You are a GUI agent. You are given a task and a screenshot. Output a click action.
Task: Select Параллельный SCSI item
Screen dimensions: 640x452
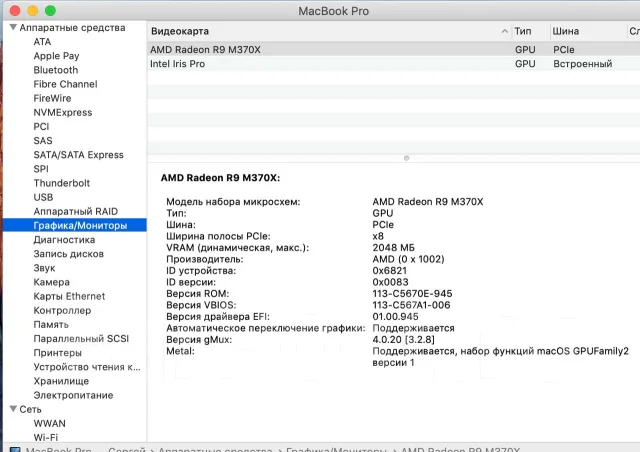click(x=81, y=339)
